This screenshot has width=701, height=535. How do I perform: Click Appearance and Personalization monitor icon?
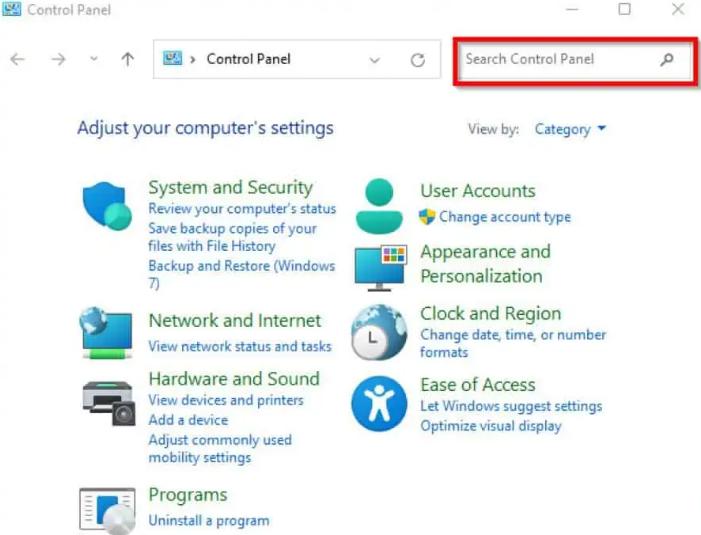pos(381,268)
